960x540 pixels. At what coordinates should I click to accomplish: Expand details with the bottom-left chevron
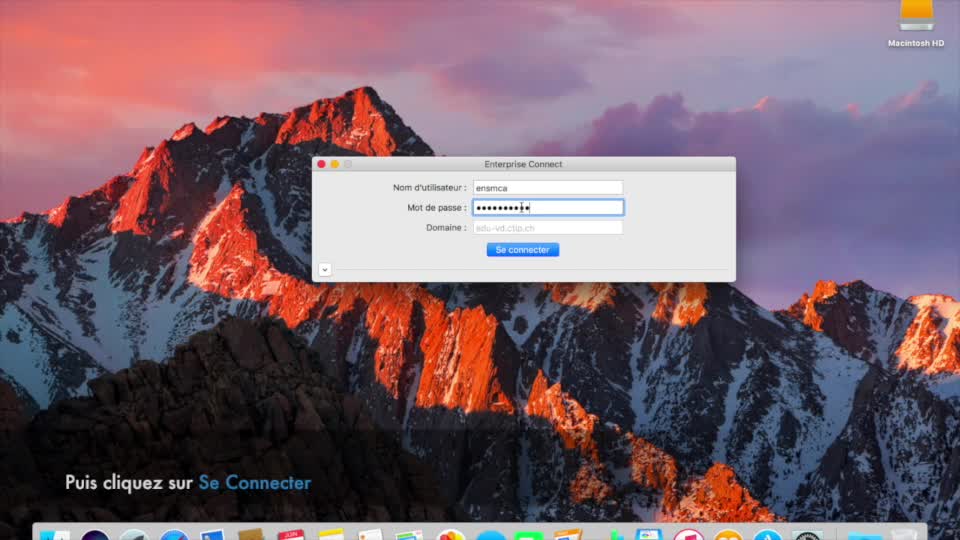tap(325, 269)
